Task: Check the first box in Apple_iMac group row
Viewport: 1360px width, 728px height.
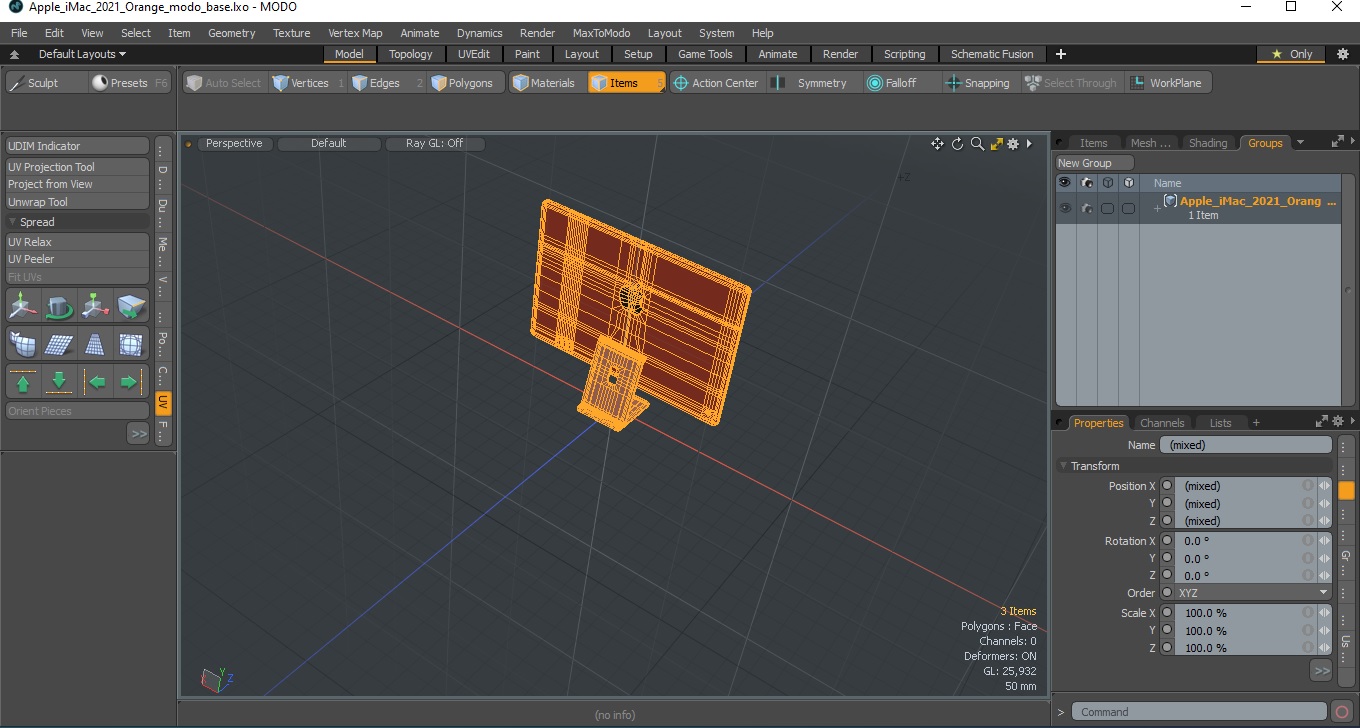Action: coord(1107,208)
